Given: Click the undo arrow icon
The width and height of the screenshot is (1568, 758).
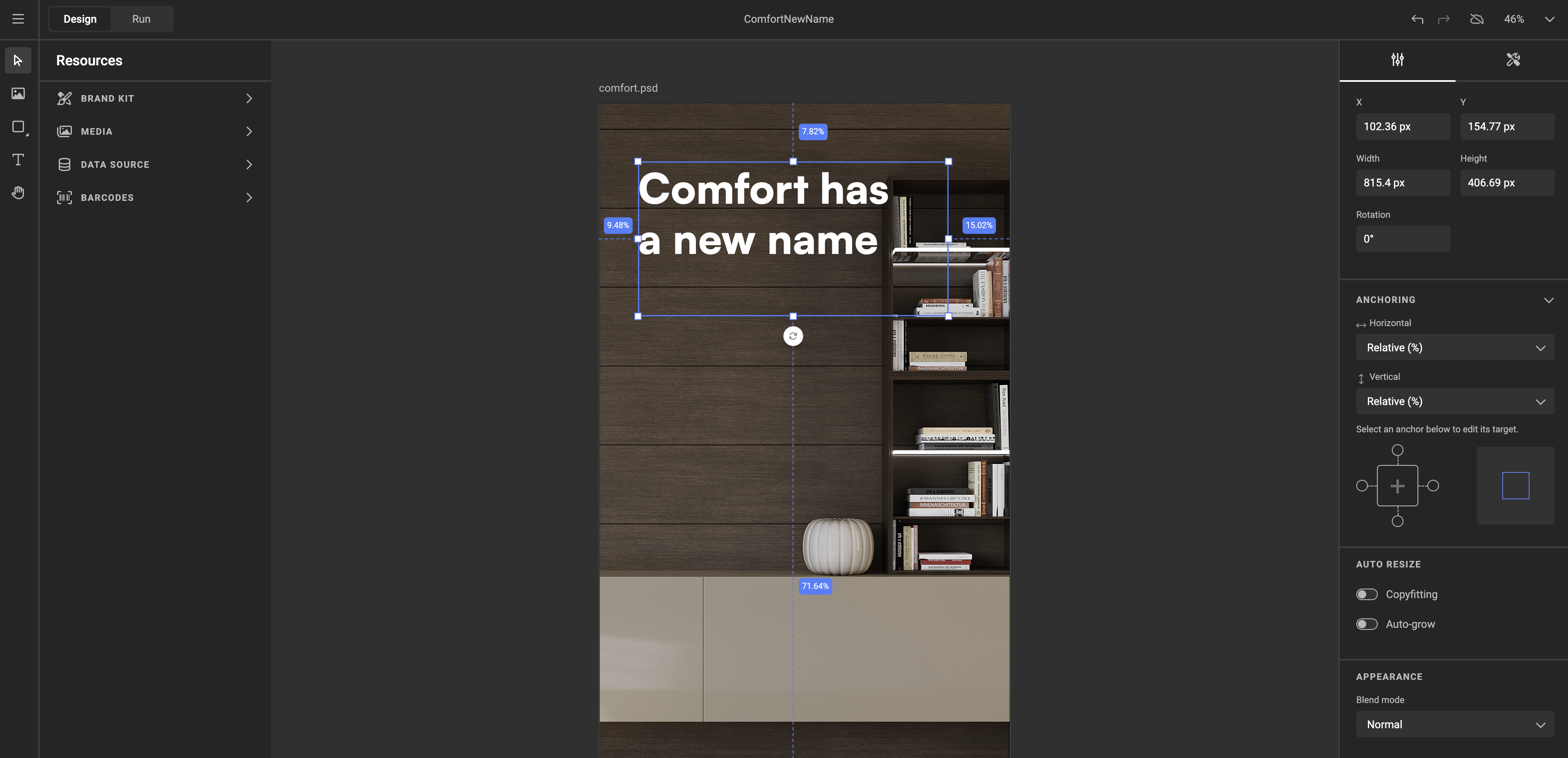Looking at the screenshot, I should point(1417,19).
